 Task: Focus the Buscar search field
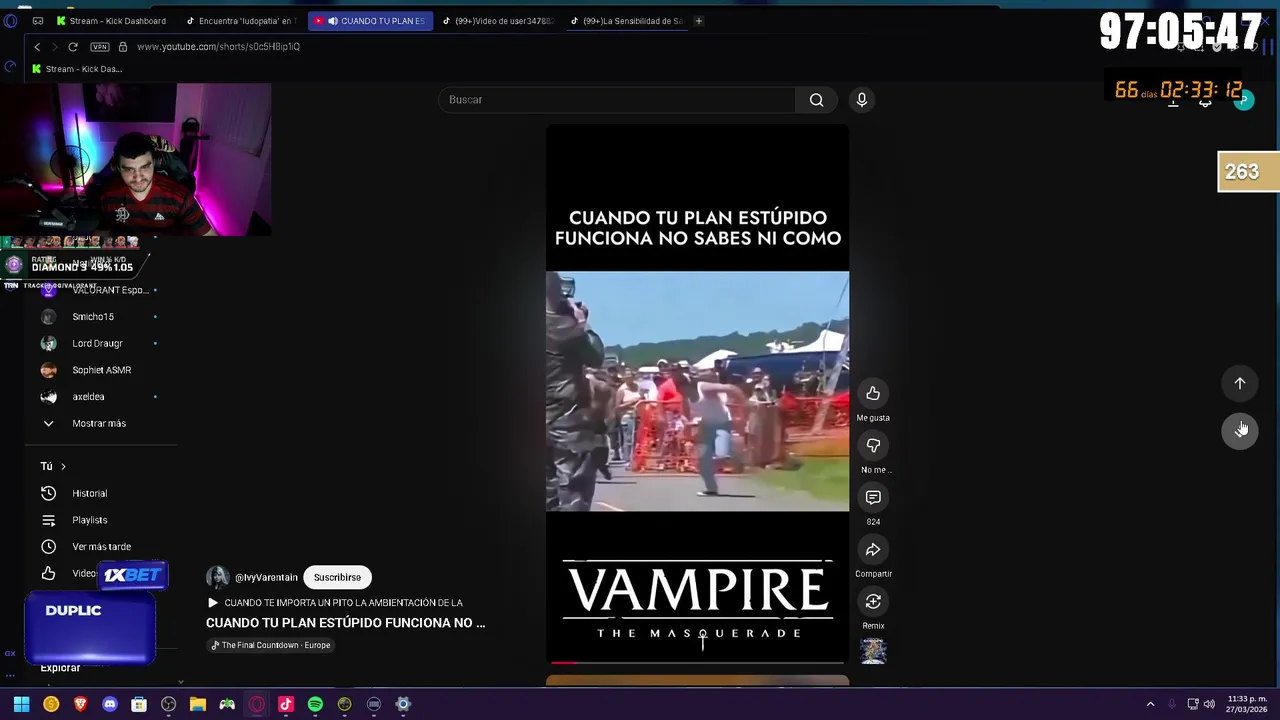pos(617,100)
